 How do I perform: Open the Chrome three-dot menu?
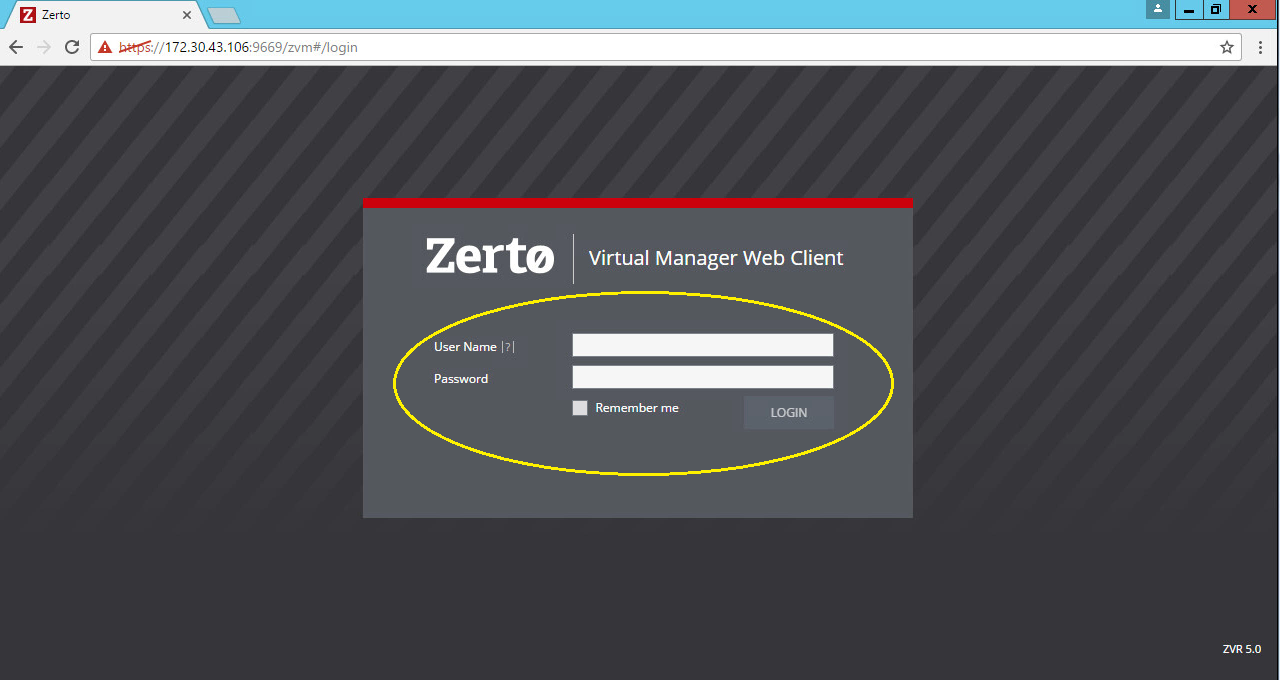[1259, 47]
